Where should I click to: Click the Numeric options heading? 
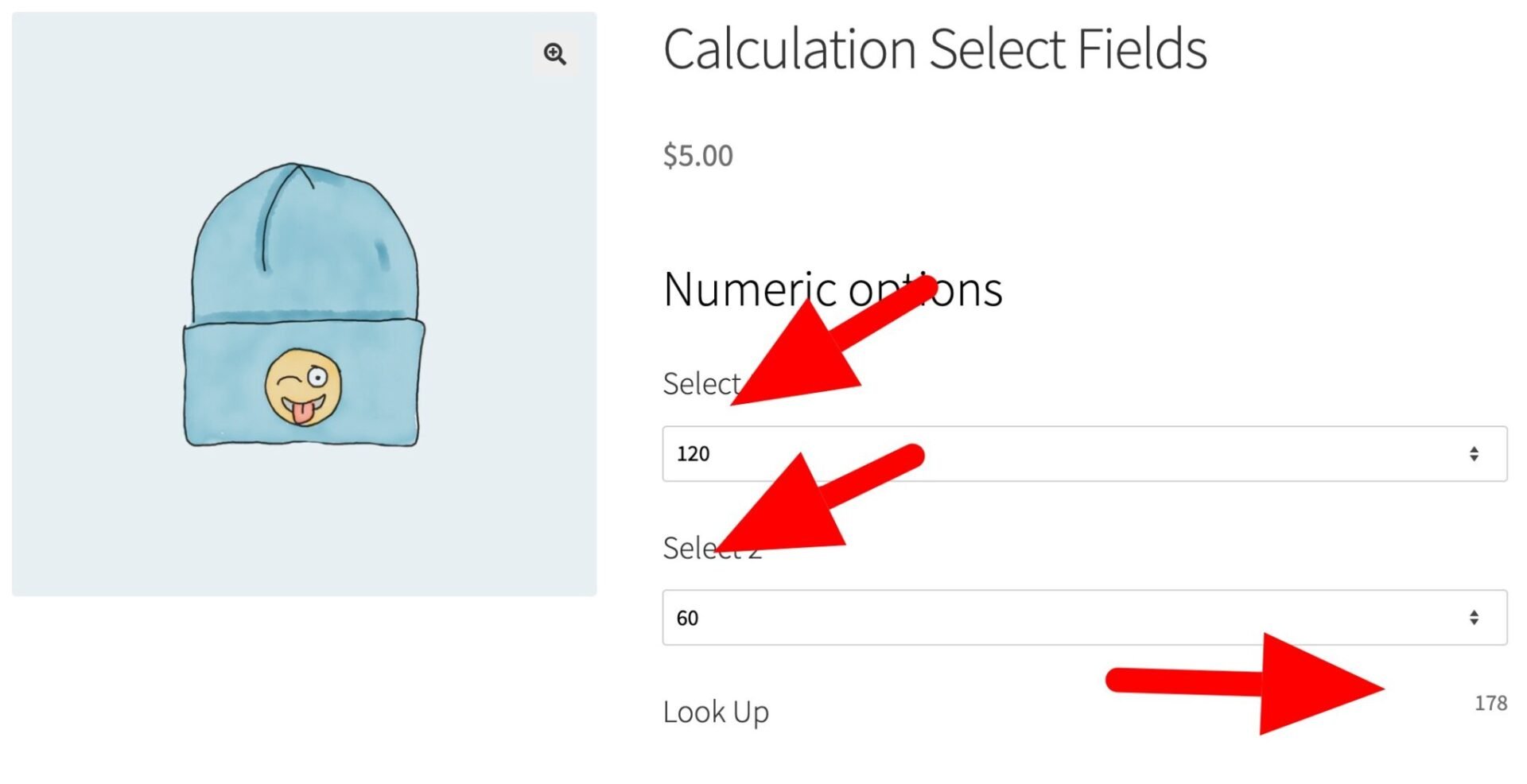(x=832, y=289)
